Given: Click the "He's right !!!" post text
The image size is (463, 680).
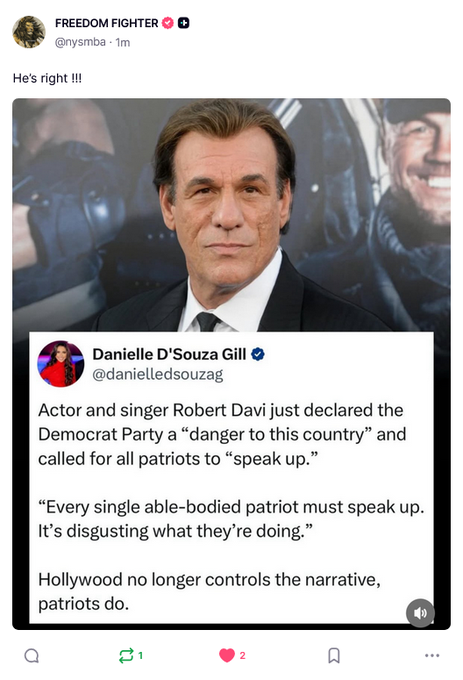Looking at the screenshot, I should (47, 78).
